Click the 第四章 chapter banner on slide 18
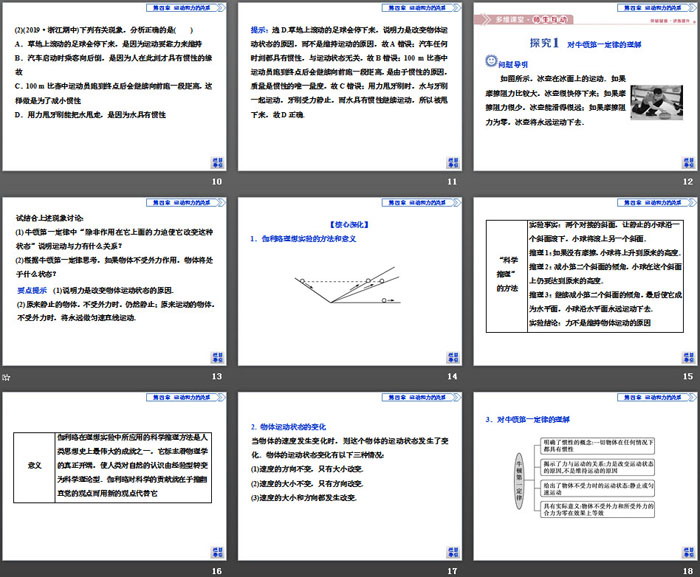The image size is (700, 577). 657,397
